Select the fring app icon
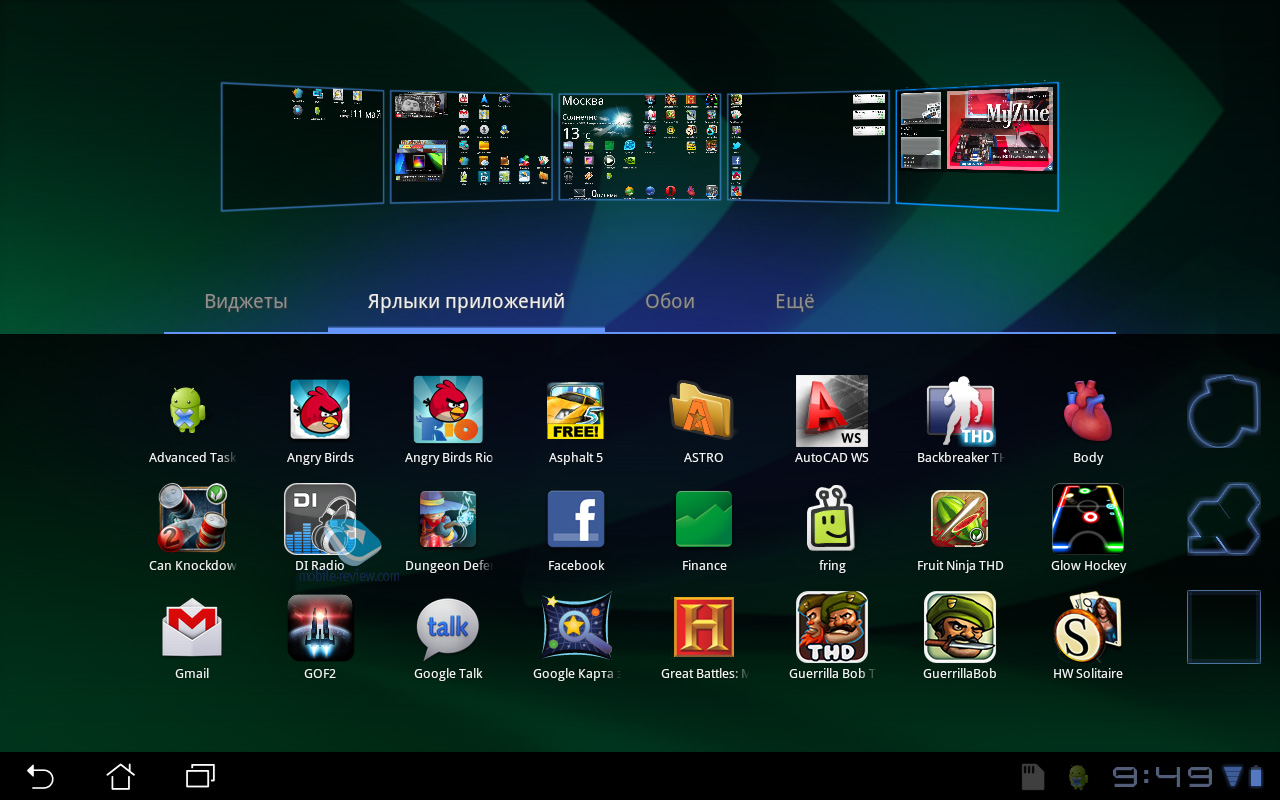 coord(832,518)
